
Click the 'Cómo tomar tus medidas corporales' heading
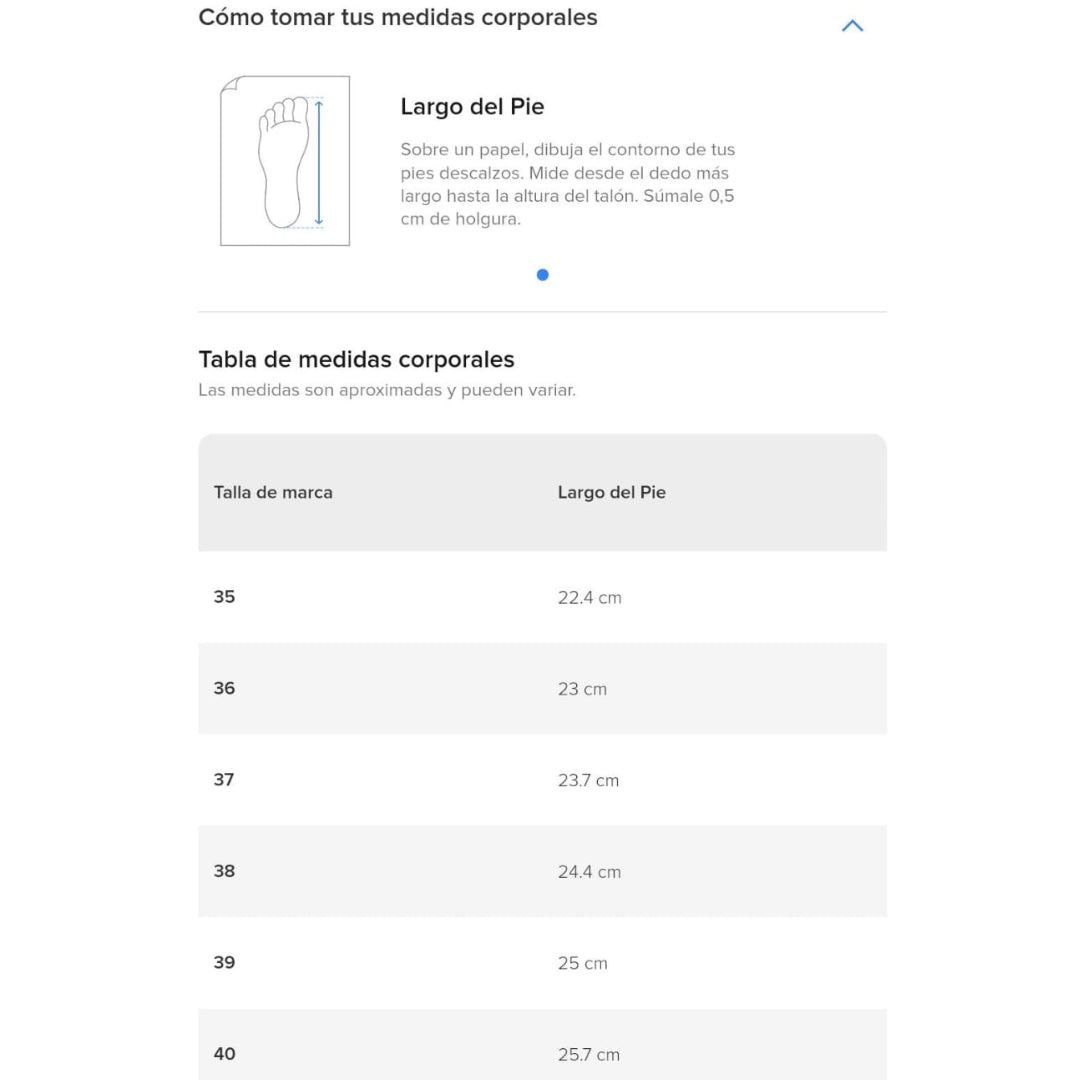click(x=398, y=18)
